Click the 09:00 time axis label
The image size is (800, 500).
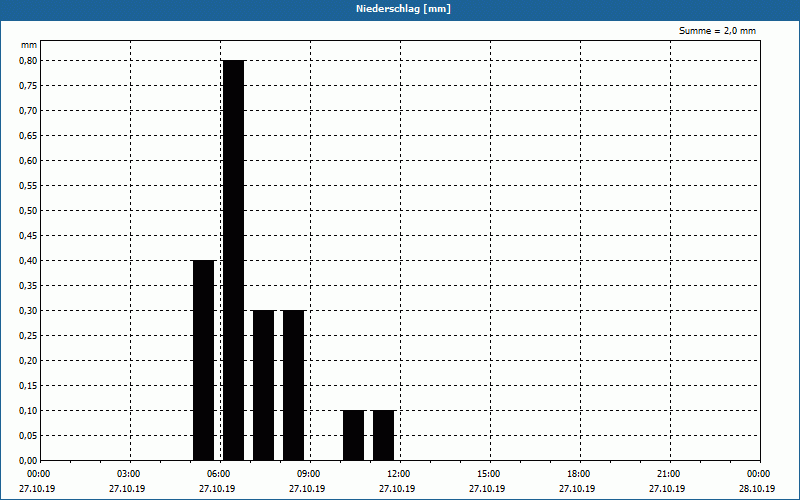click(308, 474)
